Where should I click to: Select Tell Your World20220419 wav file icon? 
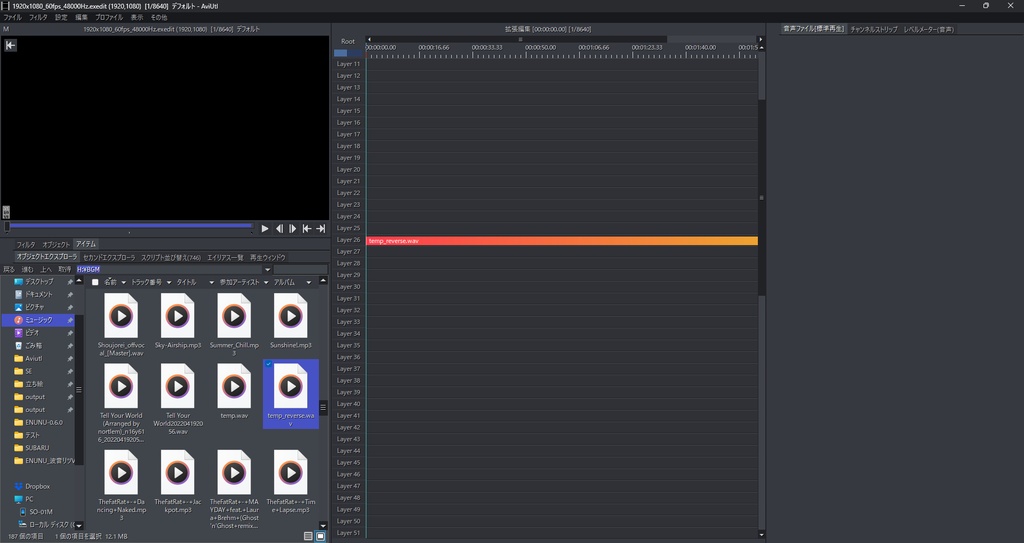click(178, 387)
